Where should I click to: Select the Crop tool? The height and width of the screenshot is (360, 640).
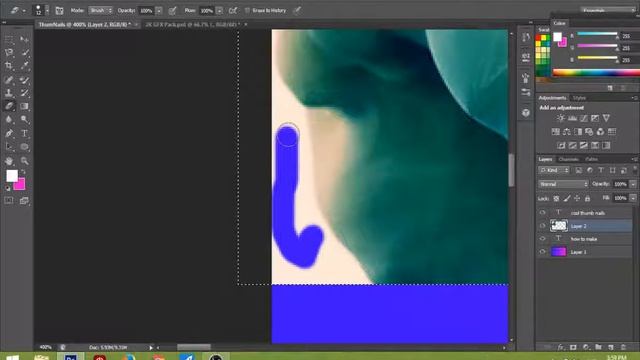click(9, 66)
